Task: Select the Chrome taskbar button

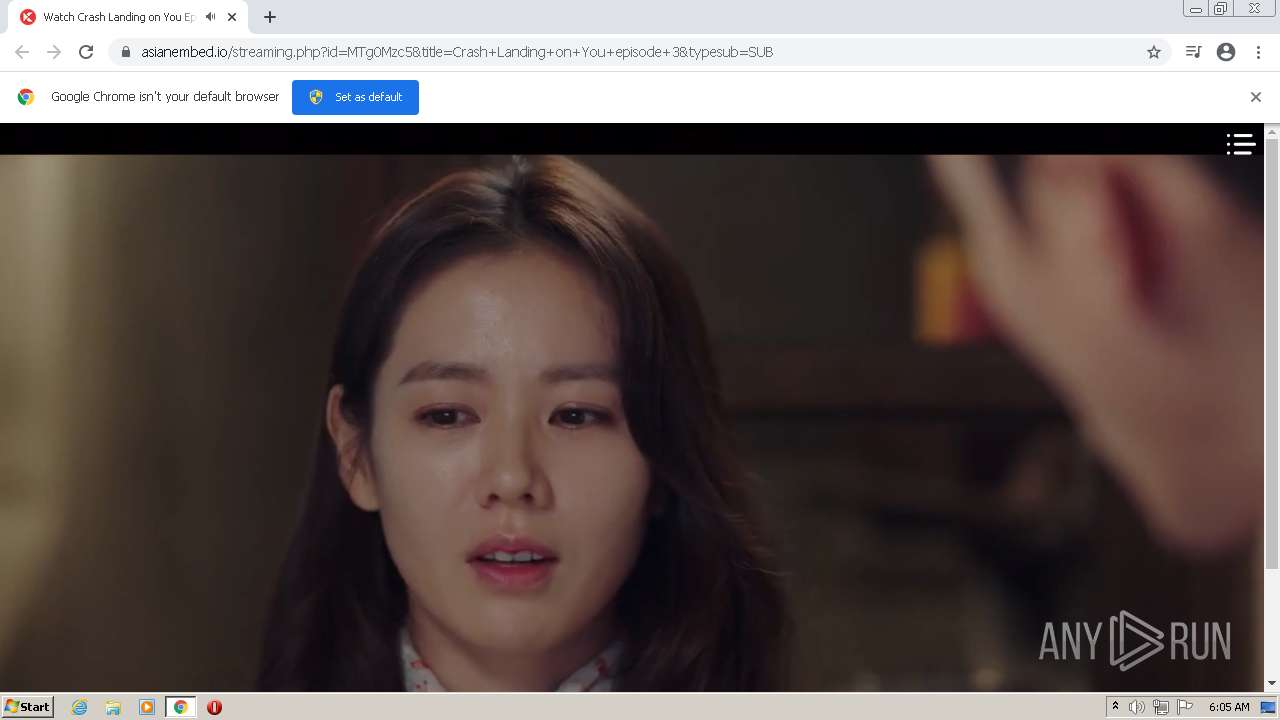Action: tap(180, 707)
